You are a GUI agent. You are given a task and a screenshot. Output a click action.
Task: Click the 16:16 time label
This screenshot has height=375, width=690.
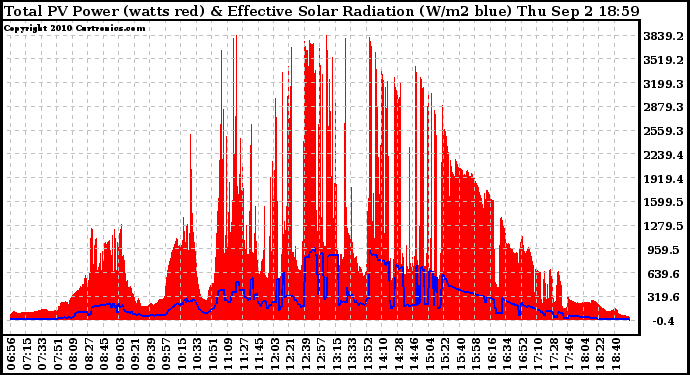click(x=492, y=354)
